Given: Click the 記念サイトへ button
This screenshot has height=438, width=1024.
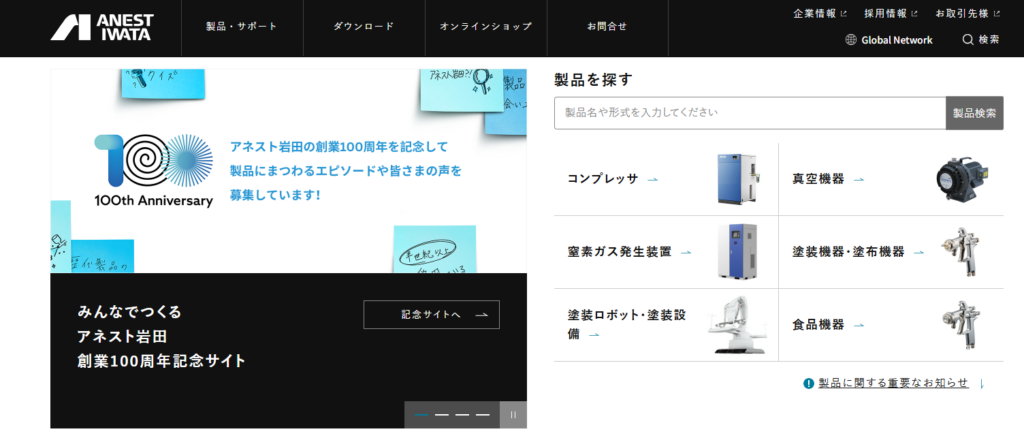Looking at the screenshot, I should (432, 315).
